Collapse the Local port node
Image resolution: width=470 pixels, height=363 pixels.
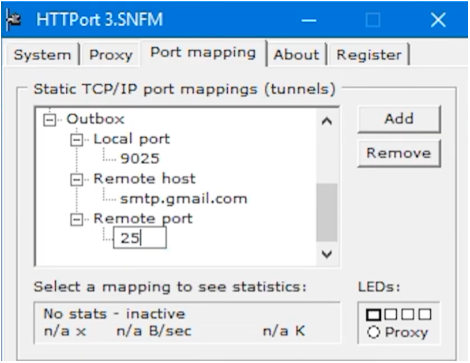point(76,140)
